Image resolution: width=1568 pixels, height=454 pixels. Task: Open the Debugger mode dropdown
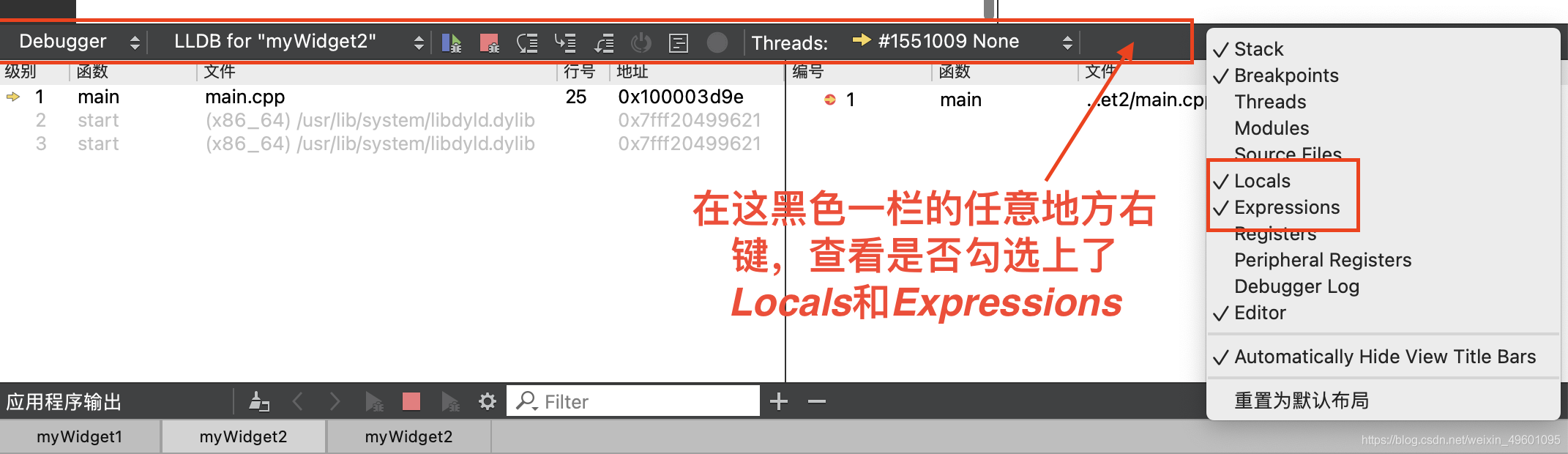[78, 42]
